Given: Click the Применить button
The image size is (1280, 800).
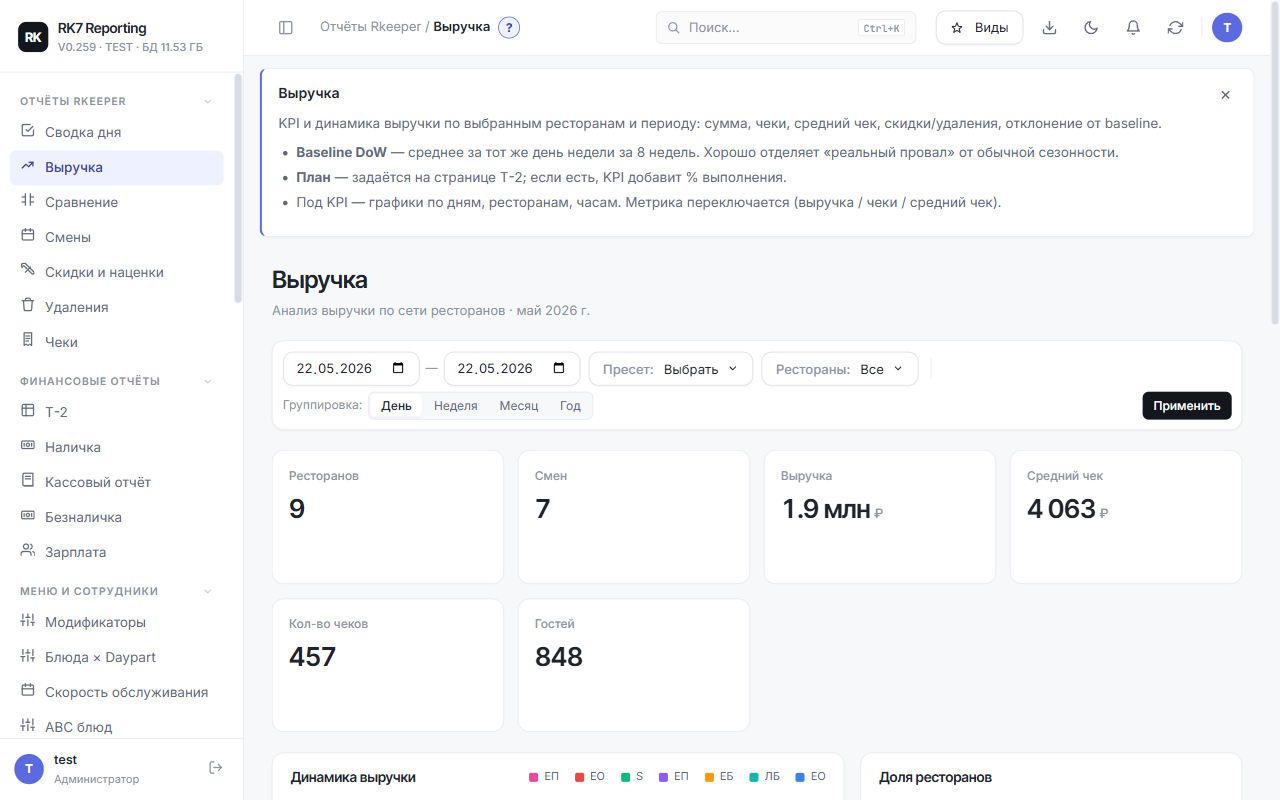Looking at the screenshot, I should coord(1187,406).
